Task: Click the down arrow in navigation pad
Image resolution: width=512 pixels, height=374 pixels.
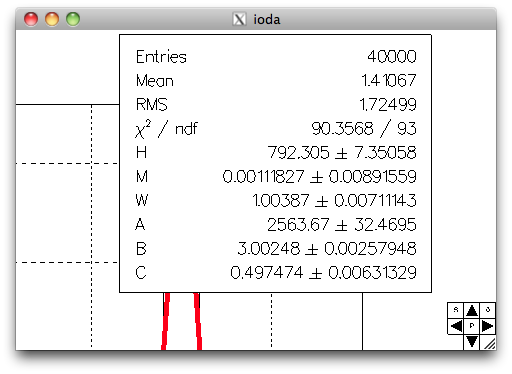Action: [x=472, y=342]
